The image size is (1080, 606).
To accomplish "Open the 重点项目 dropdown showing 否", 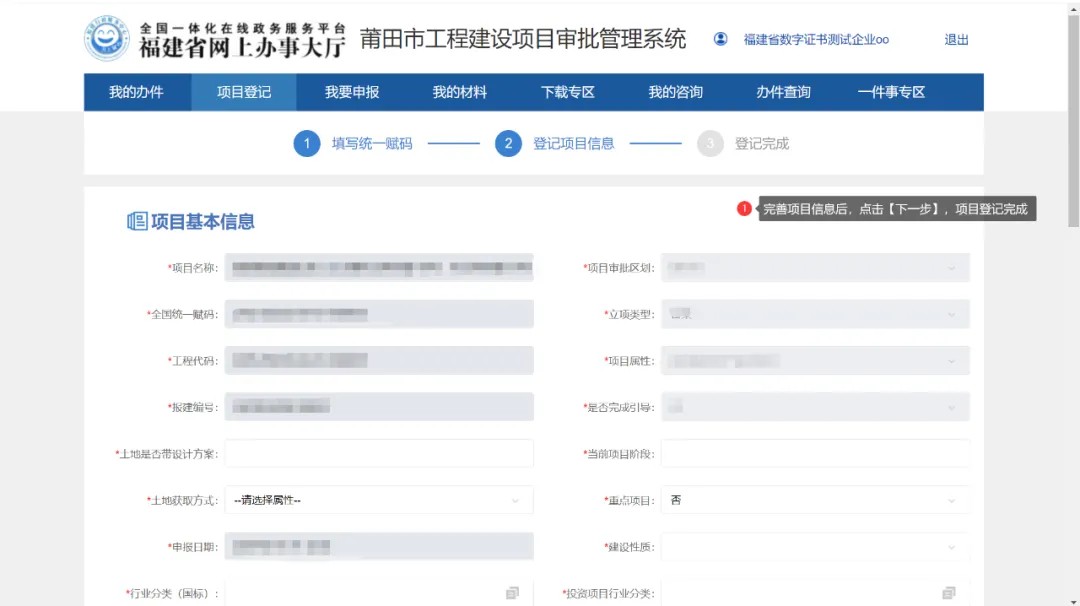I will (x=815, y=500).
